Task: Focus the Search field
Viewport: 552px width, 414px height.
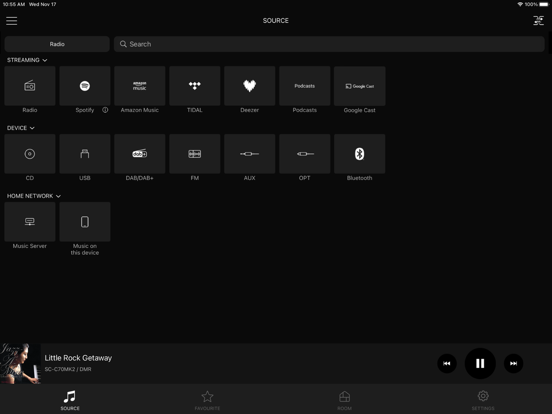Action: click(329, 44)
